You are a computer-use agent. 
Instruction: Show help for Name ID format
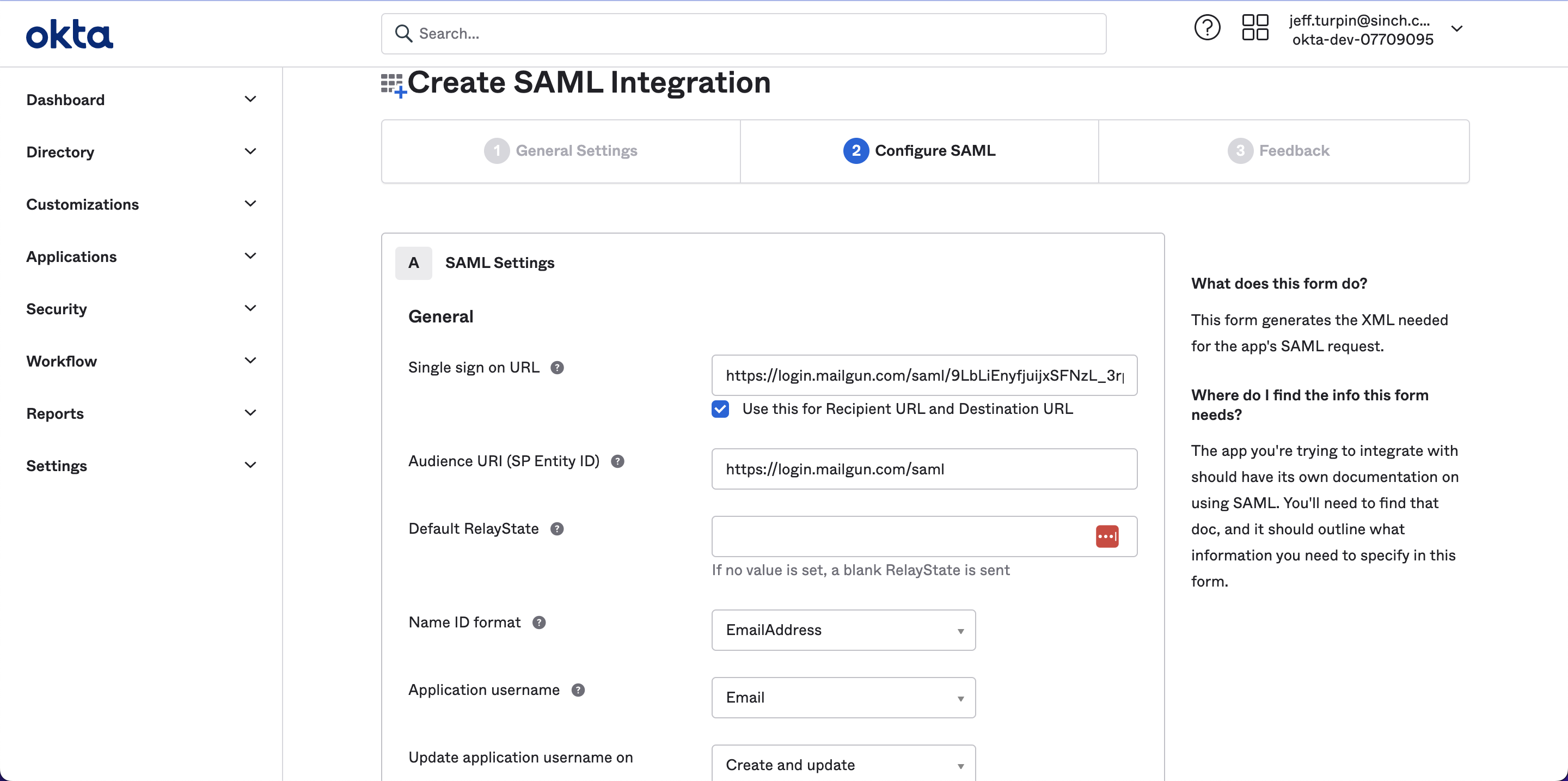tap(538, 623)
